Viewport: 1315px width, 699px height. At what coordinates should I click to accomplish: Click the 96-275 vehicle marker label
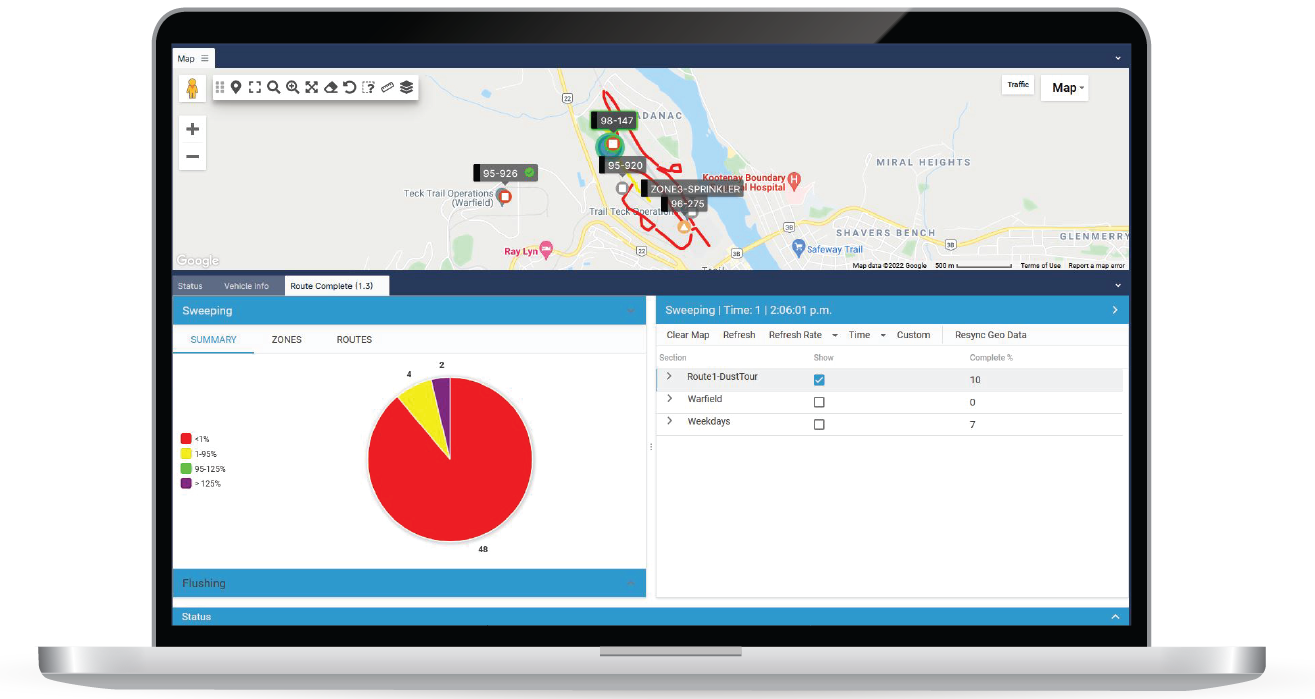tap(684, 204)
